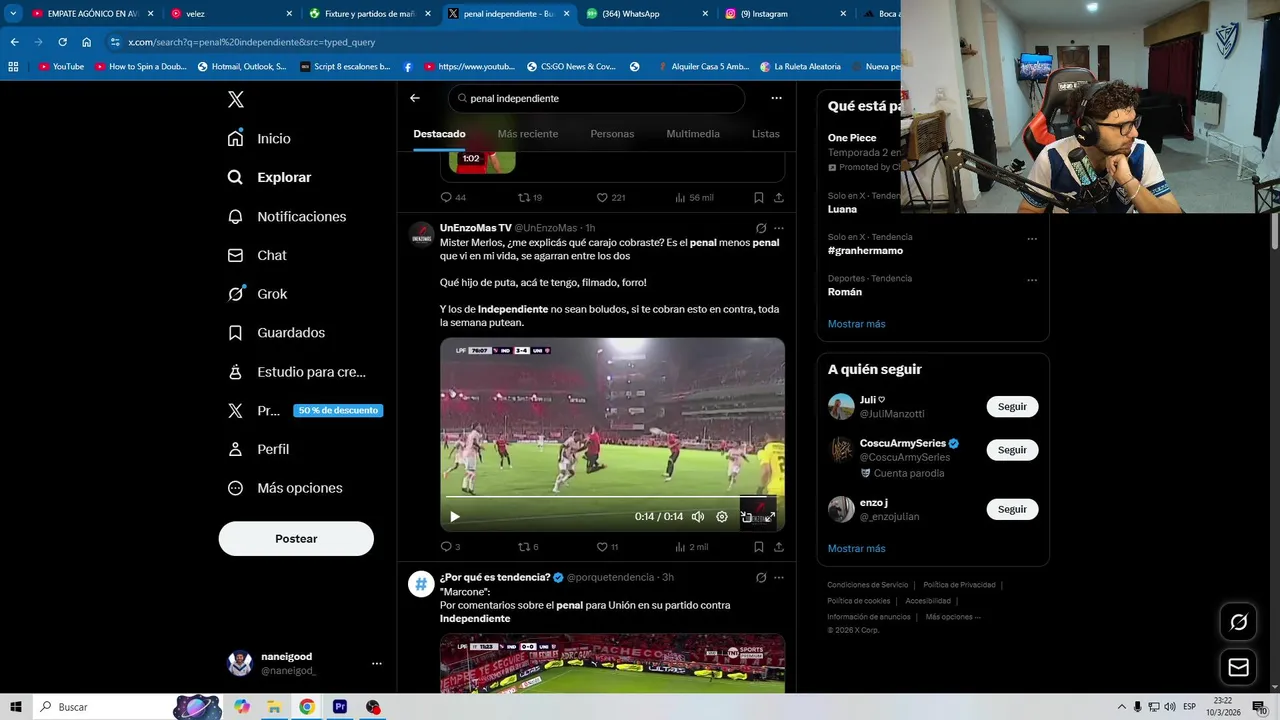Open Guardados bookmarks page

click(276, 332)
